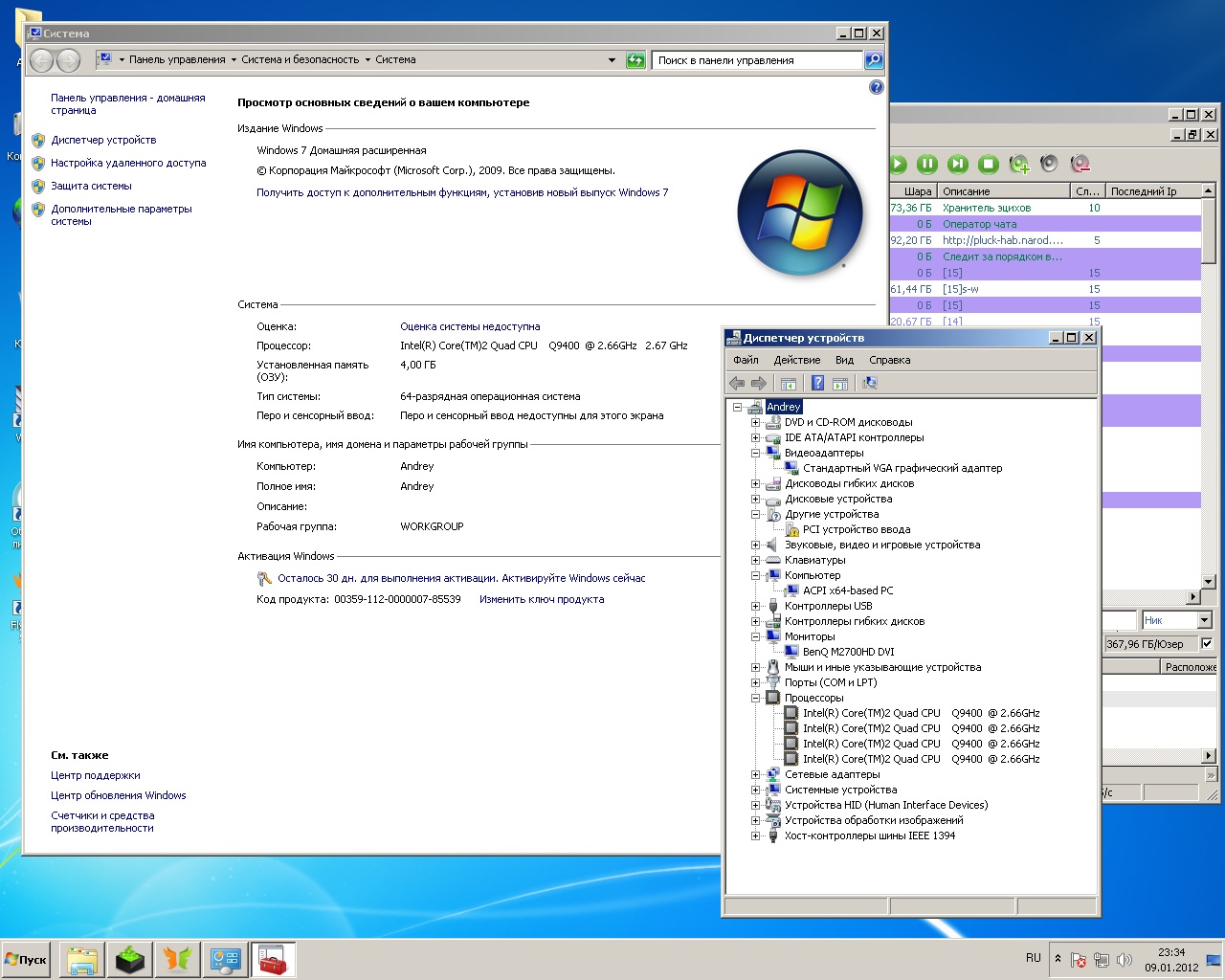Click the green pause button in background window
The width and height of the screenshot is (1225, 980).
(927, 164)
